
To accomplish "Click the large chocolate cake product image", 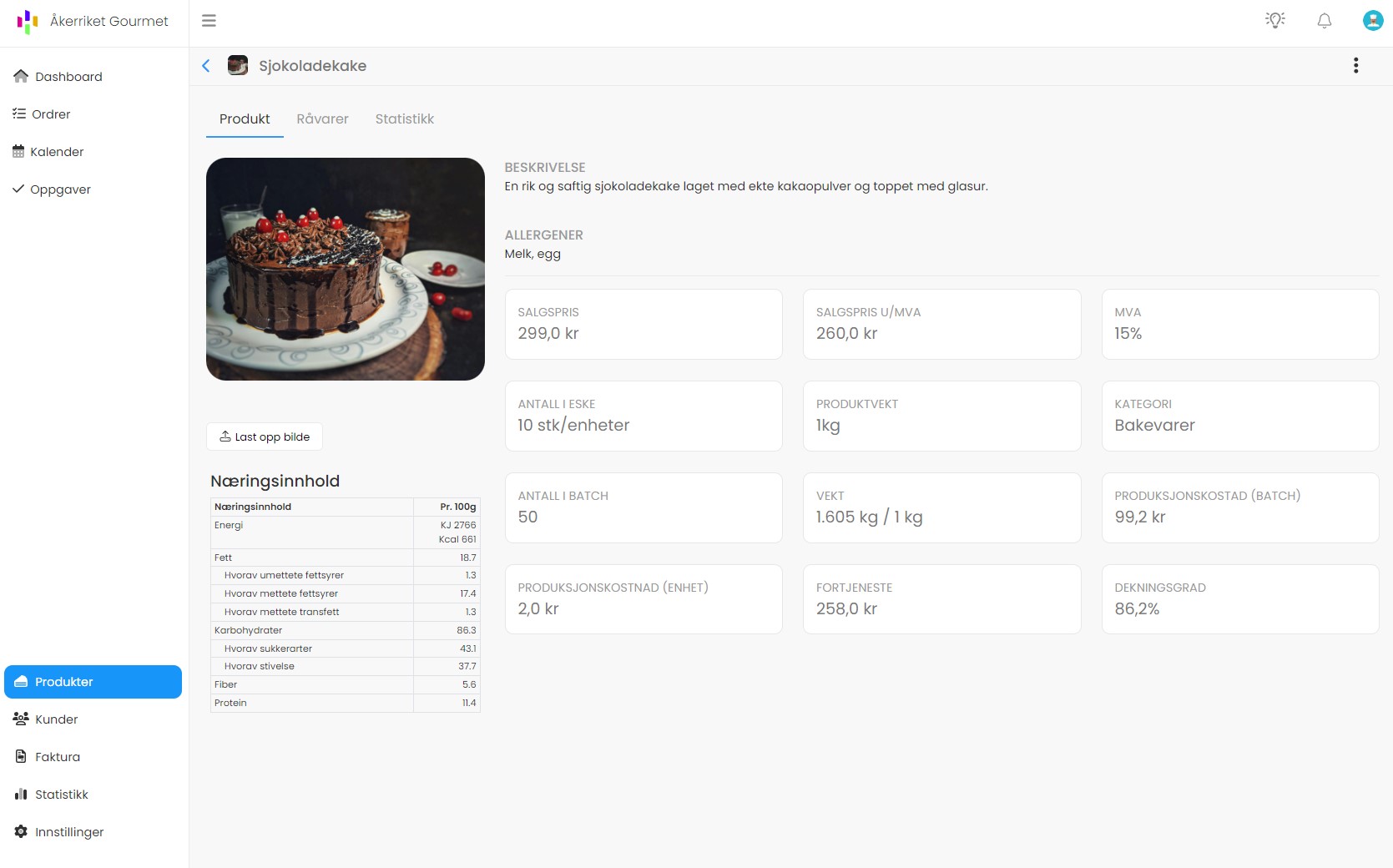I will click(345, 269).
